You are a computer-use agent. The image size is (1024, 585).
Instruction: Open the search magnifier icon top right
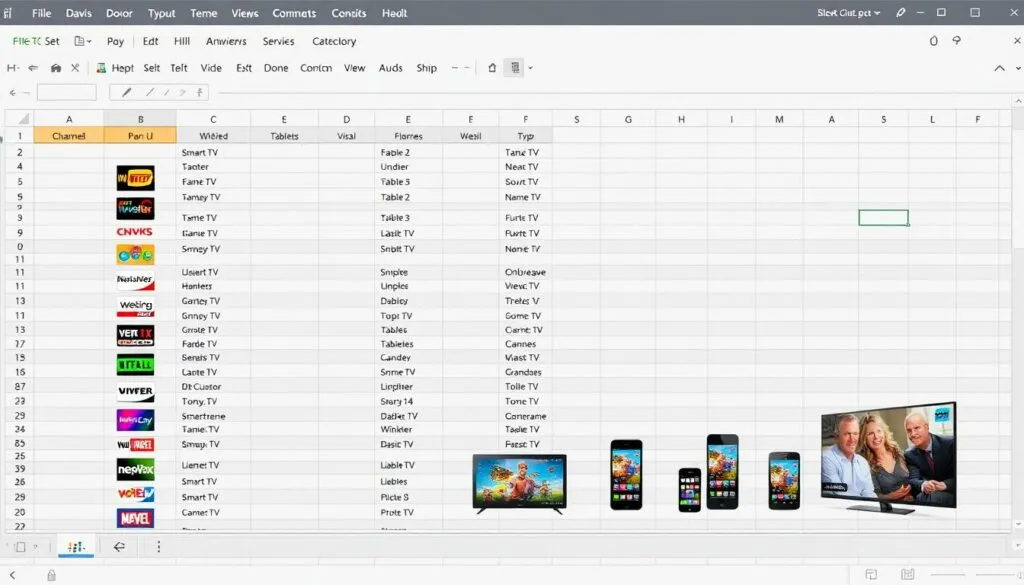(x=955, y=40)
